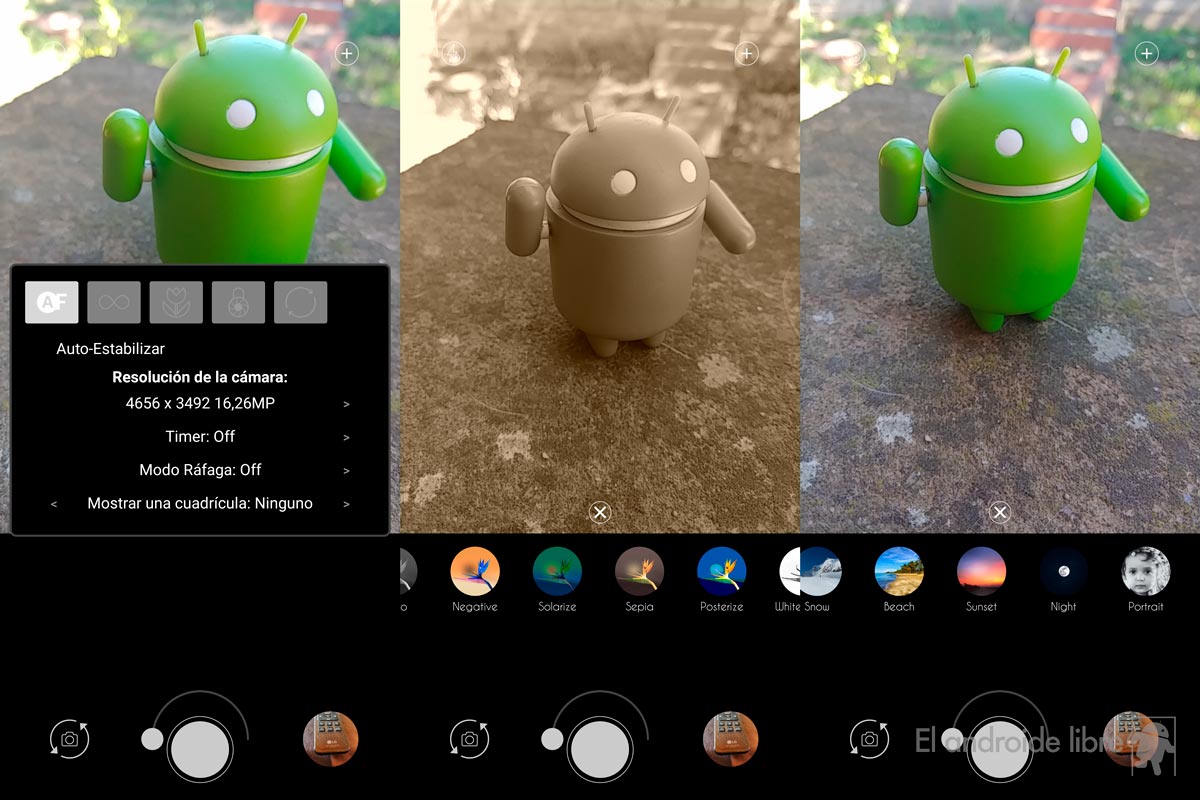Choose the infinity focus mode icon
Image resolution: width=1200 pixels, height=800 pixels.
(113, 302)
